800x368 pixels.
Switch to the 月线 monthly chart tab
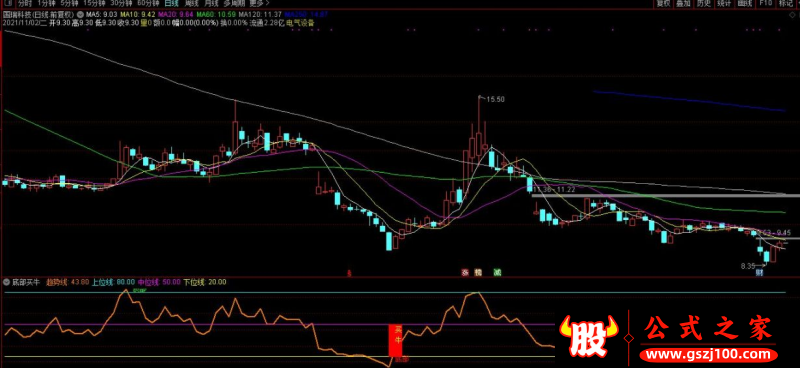211,4
